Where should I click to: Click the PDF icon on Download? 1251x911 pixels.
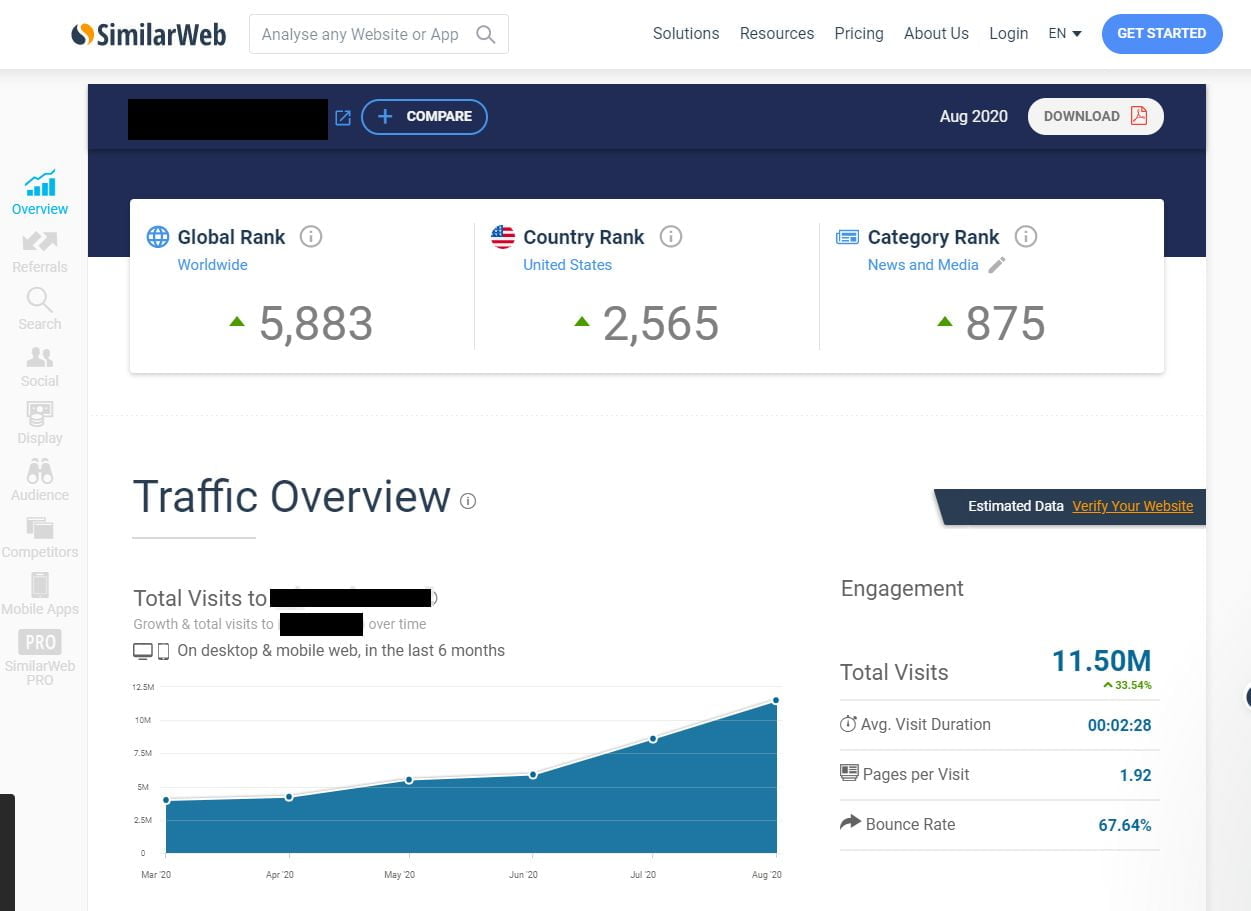coord(1138,116)
